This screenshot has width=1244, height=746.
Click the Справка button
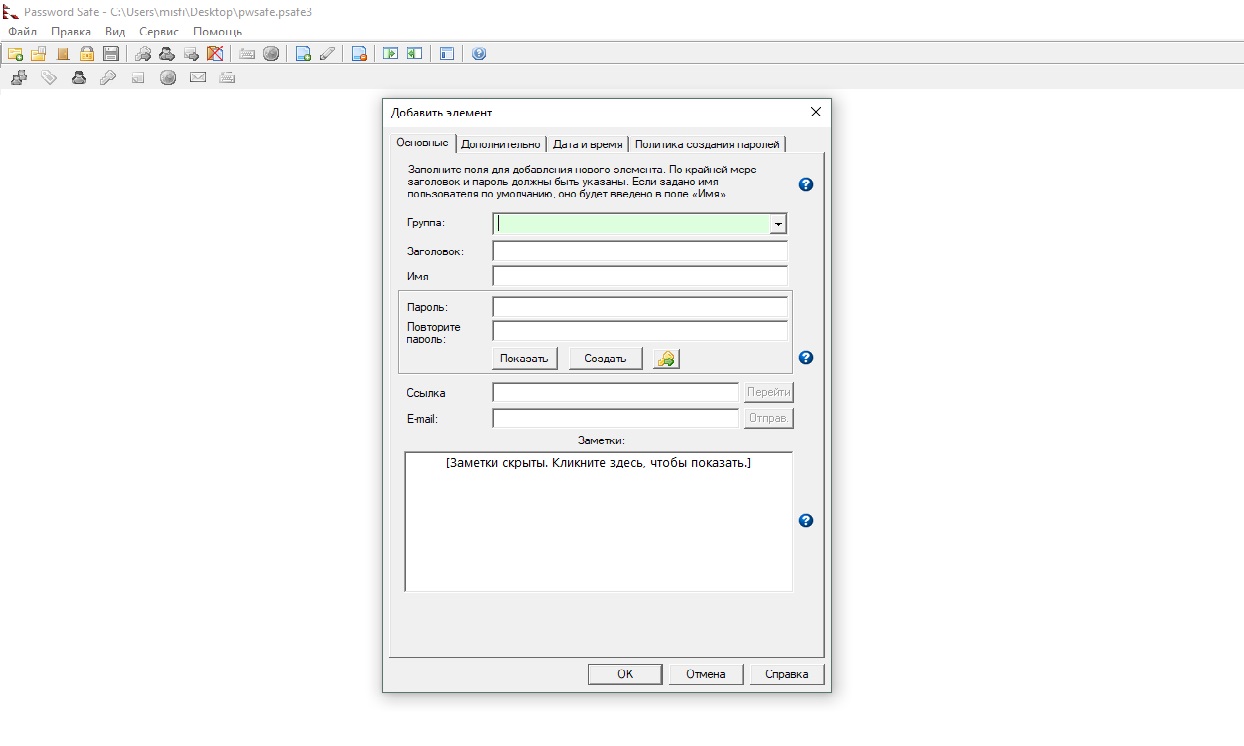point(787,674)
